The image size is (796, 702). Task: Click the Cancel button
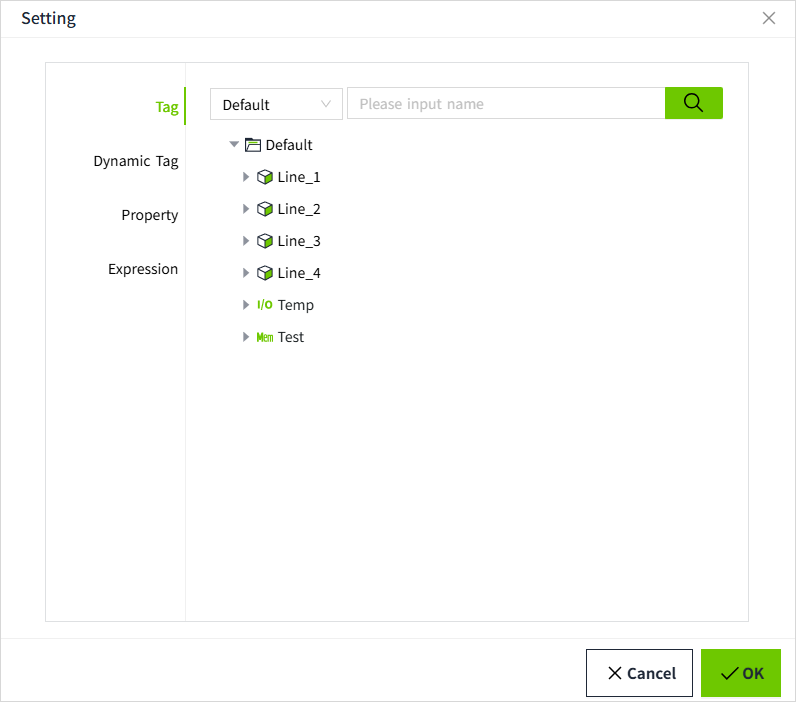point(639,673)
